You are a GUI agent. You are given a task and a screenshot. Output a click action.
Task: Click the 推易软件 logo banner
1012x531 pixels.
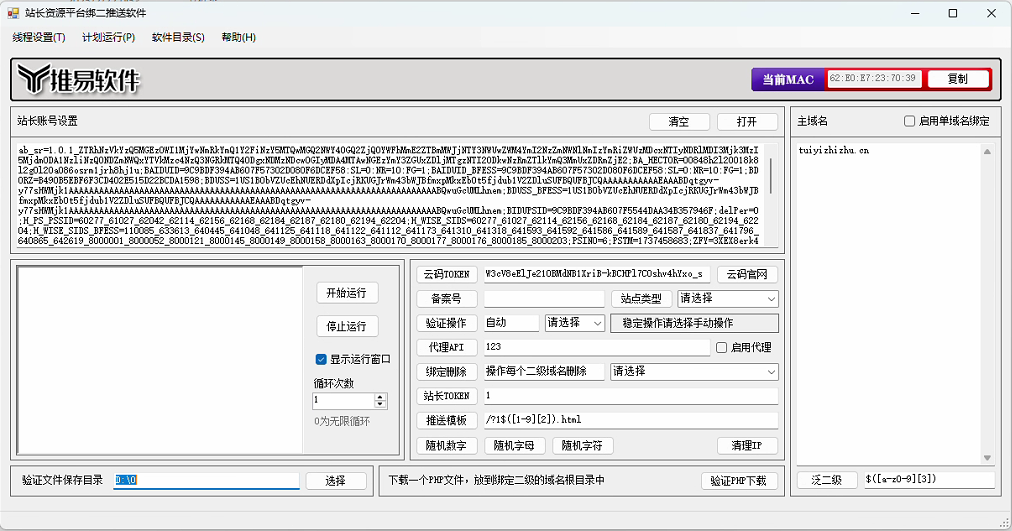pyautogui.click(x=78, y=80)
